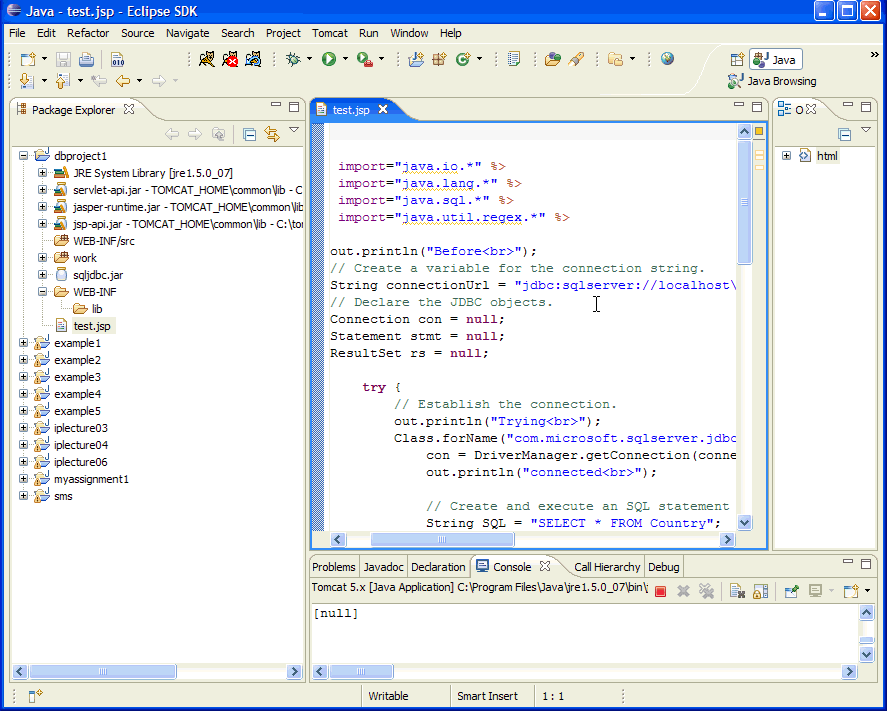
Task: Start Tomcat using the first cat icon
Action: (206, 60)
